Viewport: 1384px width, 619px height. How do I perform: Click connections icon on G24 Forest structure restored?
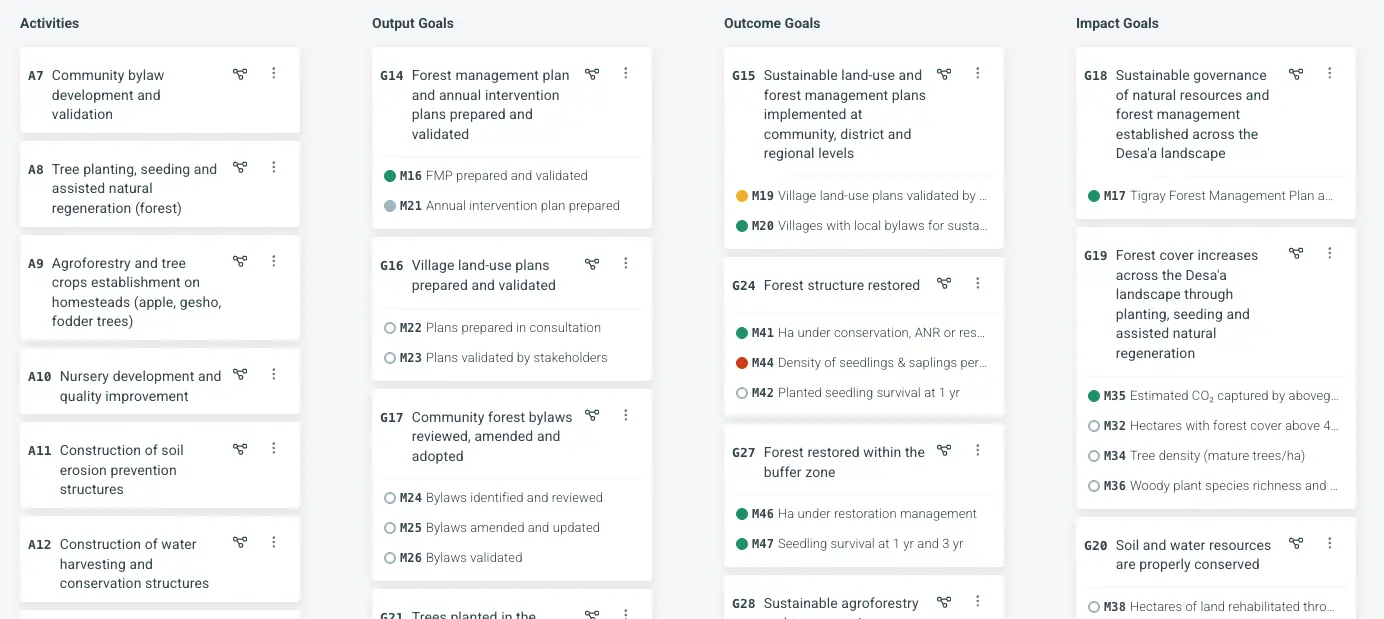coord(944,283)
